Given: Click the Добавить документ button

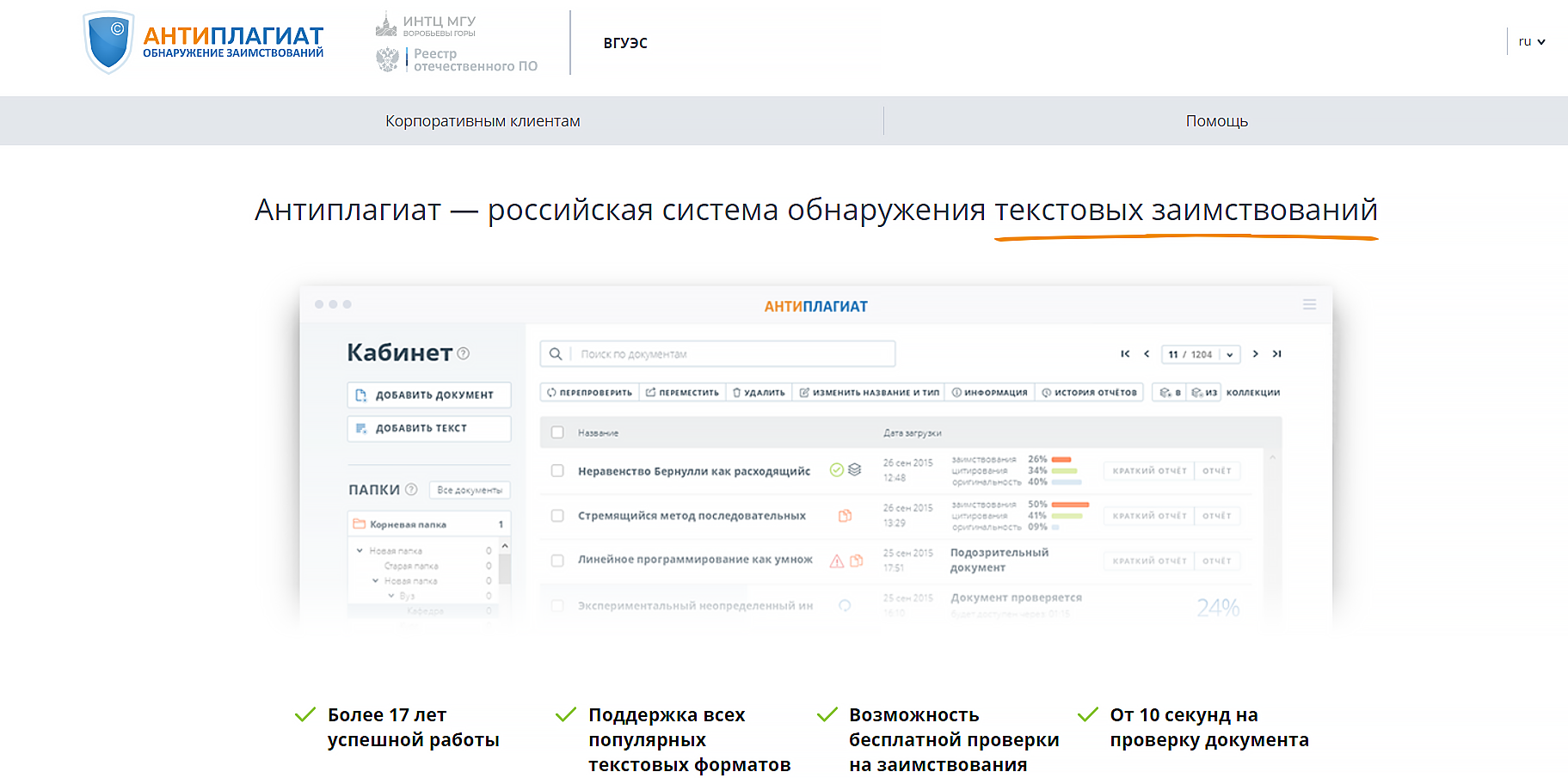Looking at the screenshot, I should (429, 395).
